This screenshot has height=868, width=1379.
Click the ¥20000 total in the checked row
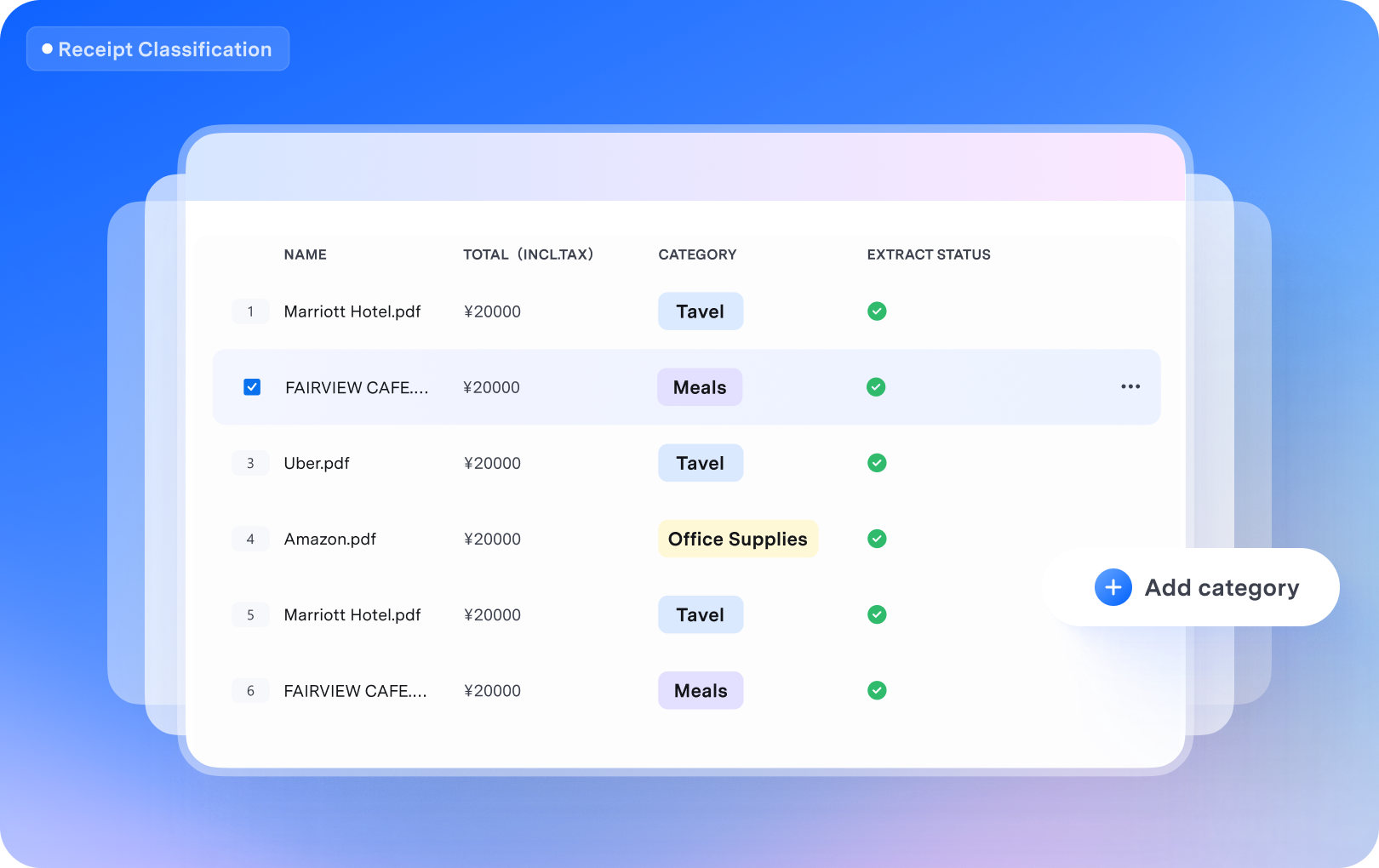[x=491, y=387]
